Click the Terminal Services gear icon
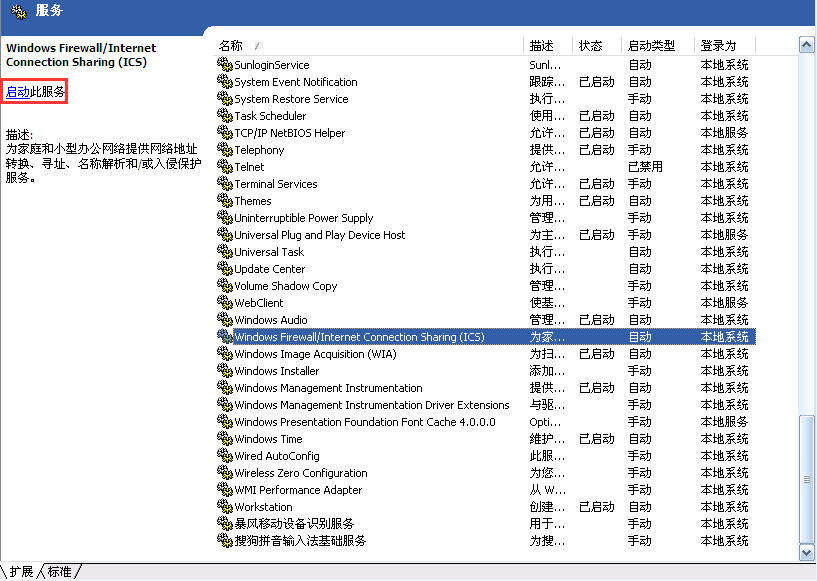Image resolution: width=817 pixels, height=581 pixels. [225, 183]
